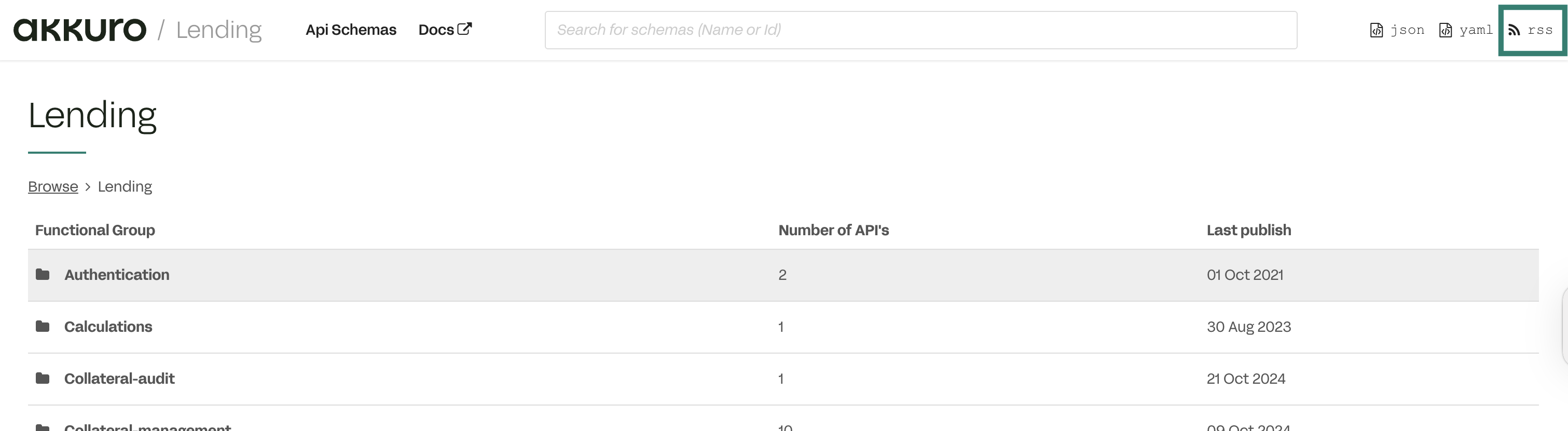Click the yaml file icon
1568x431 pixels.
[1445, 31]
